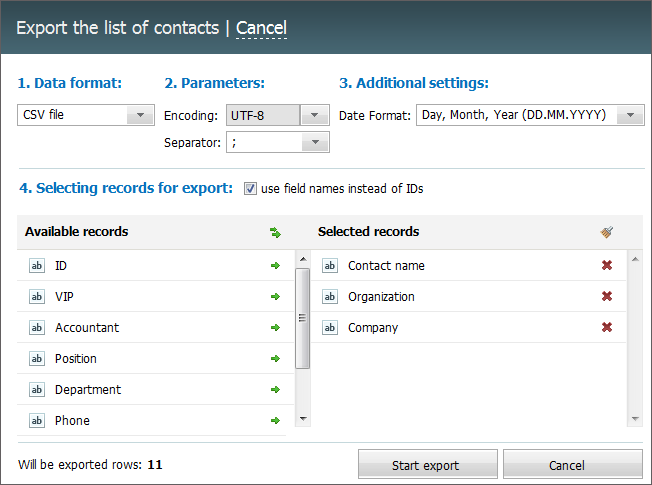Add Accountant field using green arrow
Screen dimensions: 652x485
point(275,328)
